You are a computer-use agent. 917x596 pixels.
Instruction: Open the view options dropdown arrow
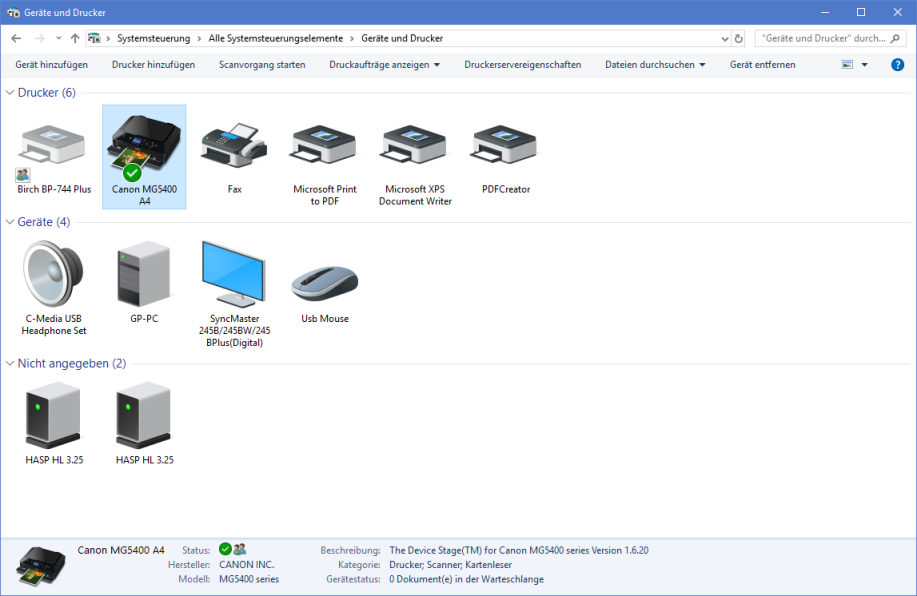click(864, 65)
